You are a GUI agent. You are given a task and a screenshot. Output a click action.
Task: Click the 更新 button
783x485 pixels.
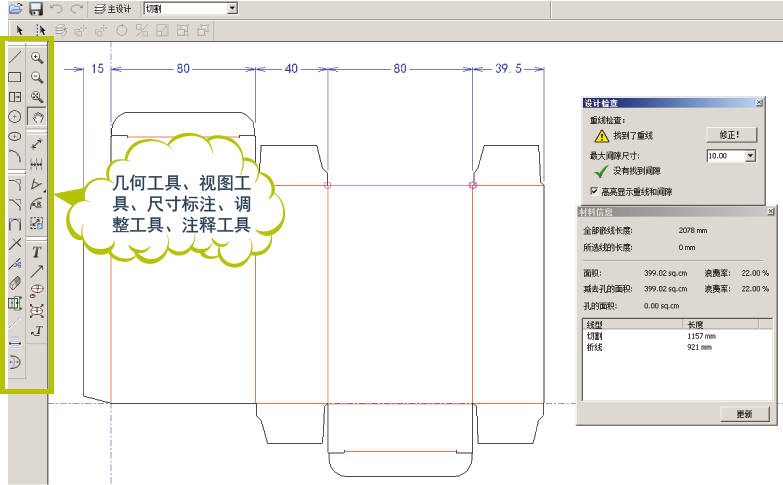744,414
